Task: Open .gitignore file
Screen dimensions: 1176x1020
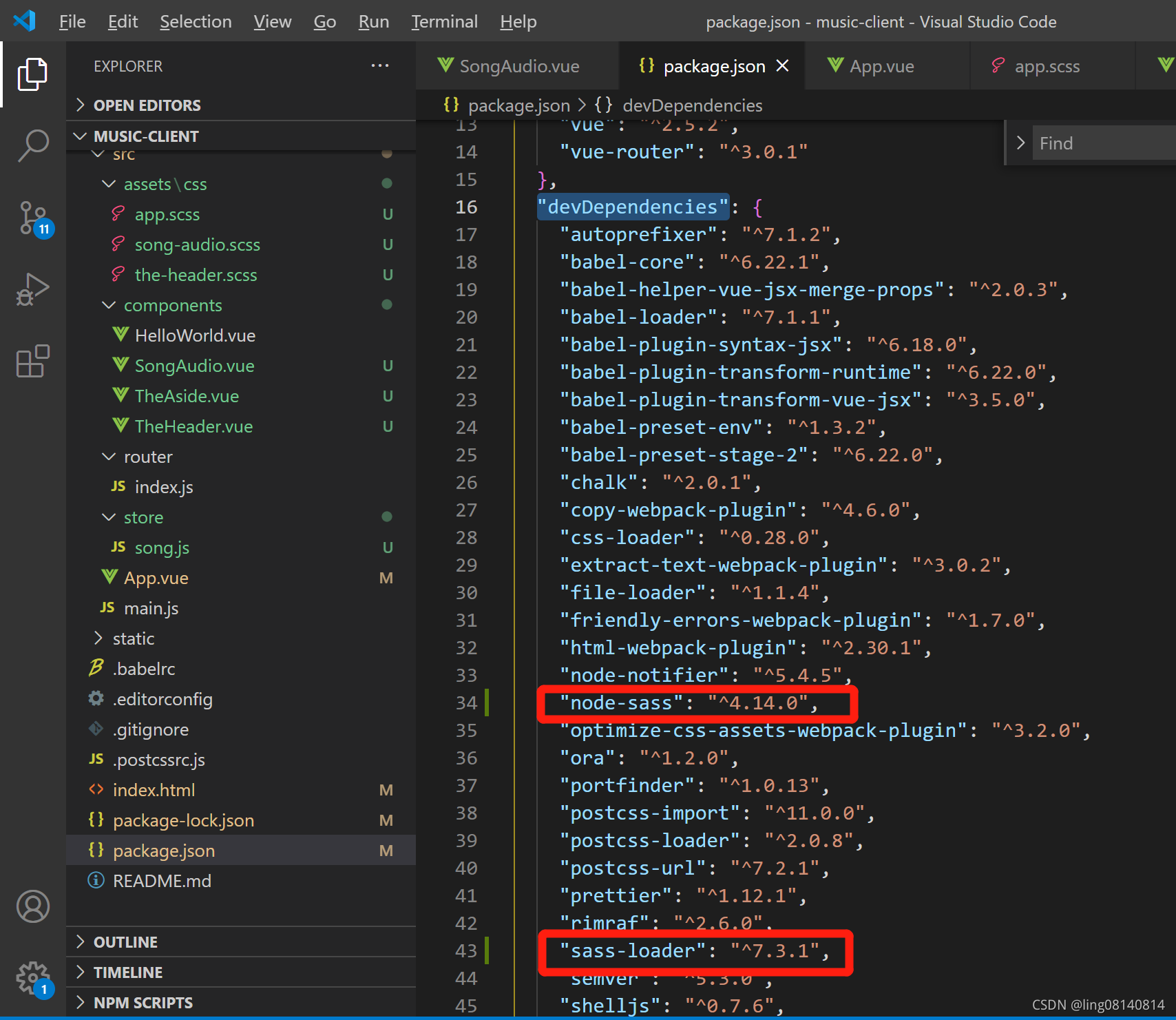Action: (241, 729)
